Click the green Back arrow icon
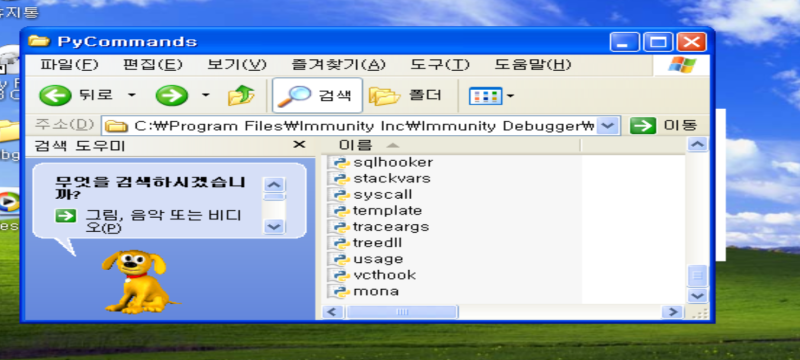 click(x=55, y=95)
